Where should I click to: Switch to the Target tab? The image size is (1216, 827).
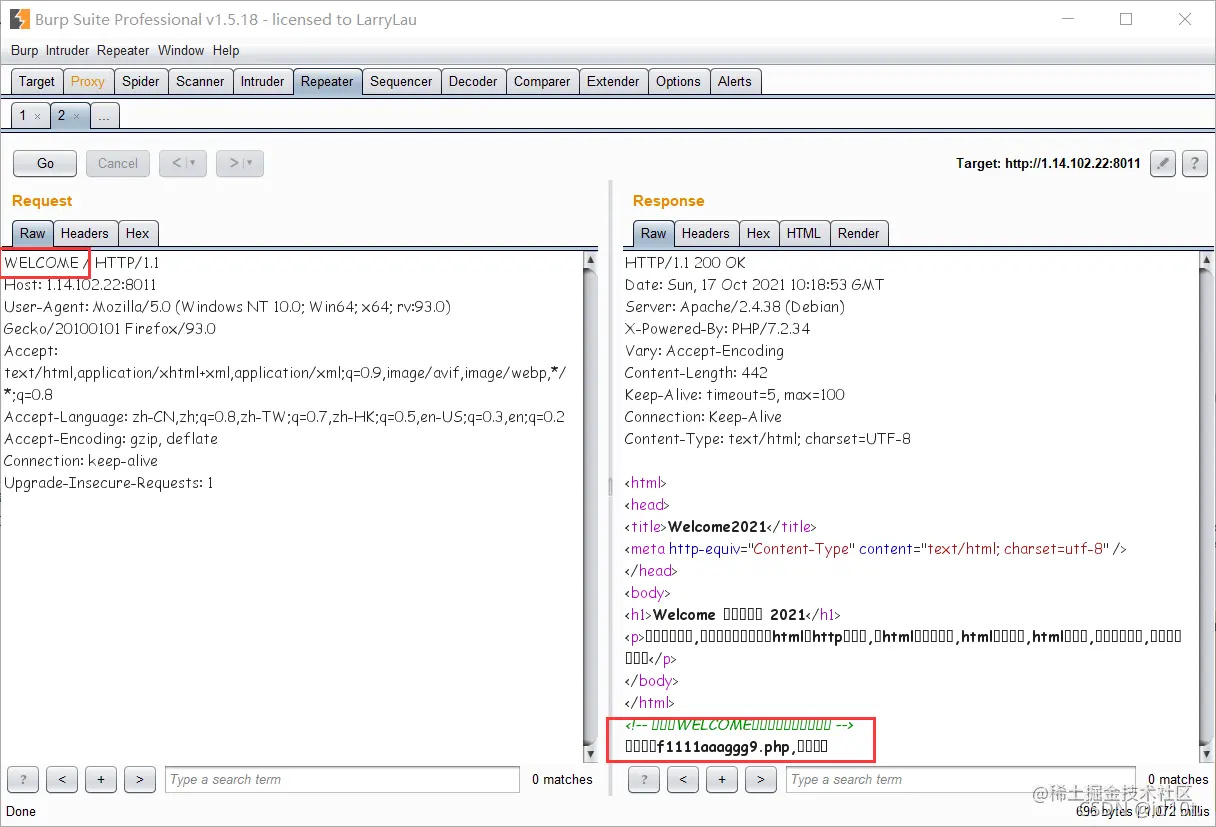(37, 81)
